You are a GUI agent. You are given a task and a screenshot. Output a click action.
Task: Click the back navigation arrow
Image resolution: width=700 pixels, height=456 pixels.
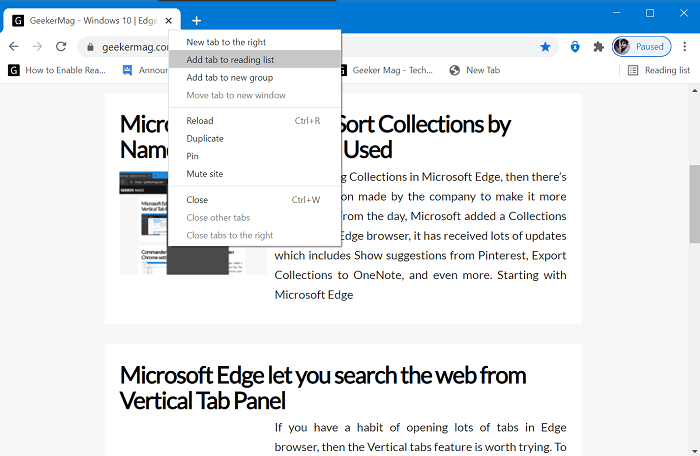14,46
